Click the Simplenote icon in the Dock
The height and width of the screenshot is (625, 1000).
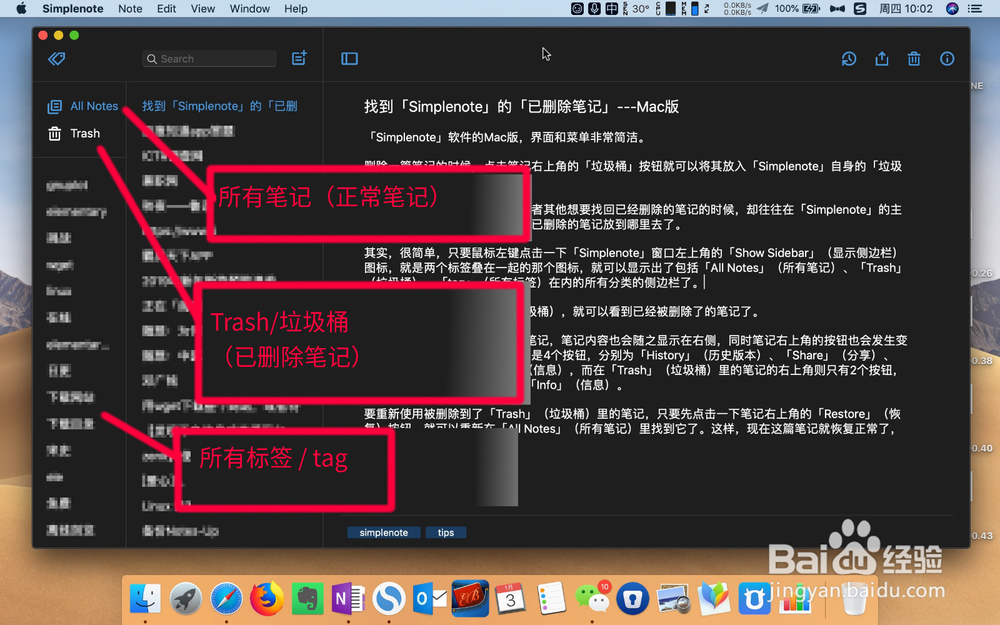pos(388,598)
